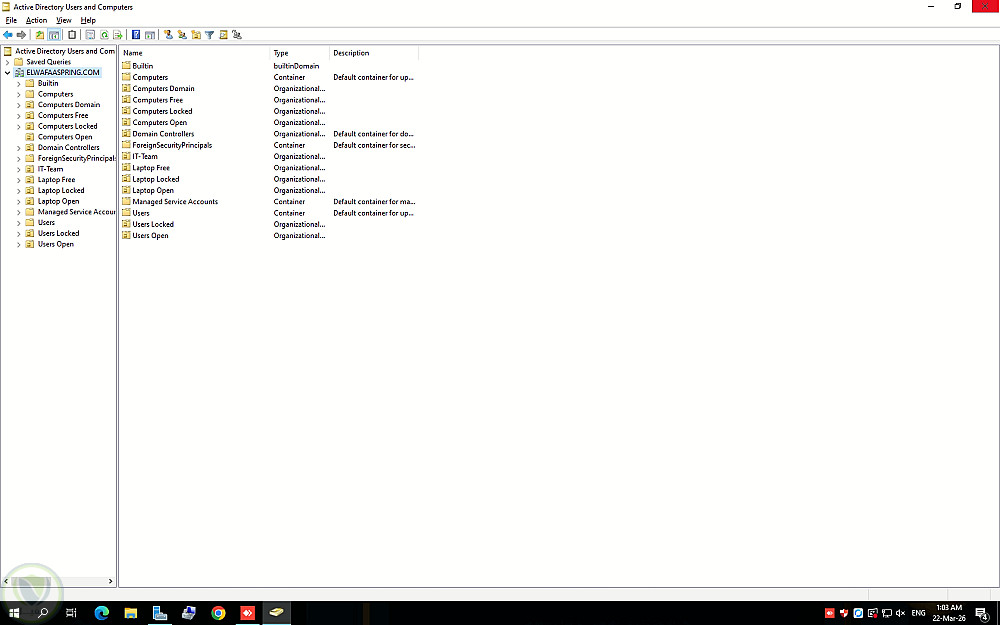Toggle the Show/Hide Console Tree toolbar icon
Viewport: 1000px width, 625px height.
click(x=54, y=34)
